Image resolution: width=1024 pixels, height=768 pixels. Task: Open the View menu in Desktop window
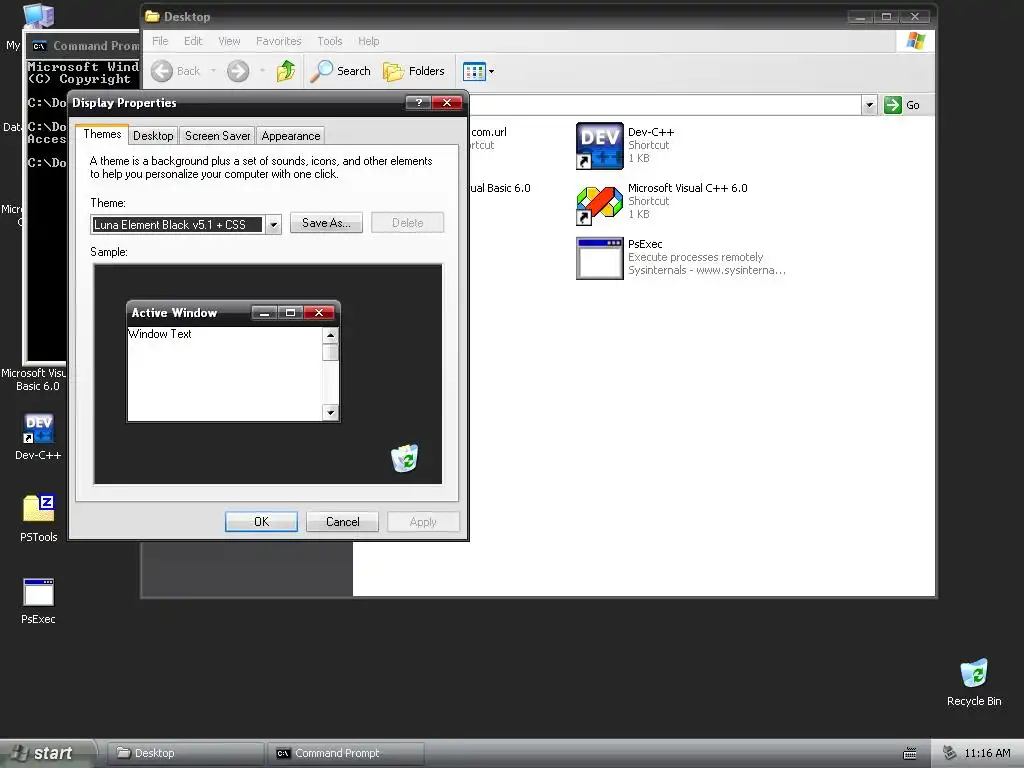click(229, 41)
